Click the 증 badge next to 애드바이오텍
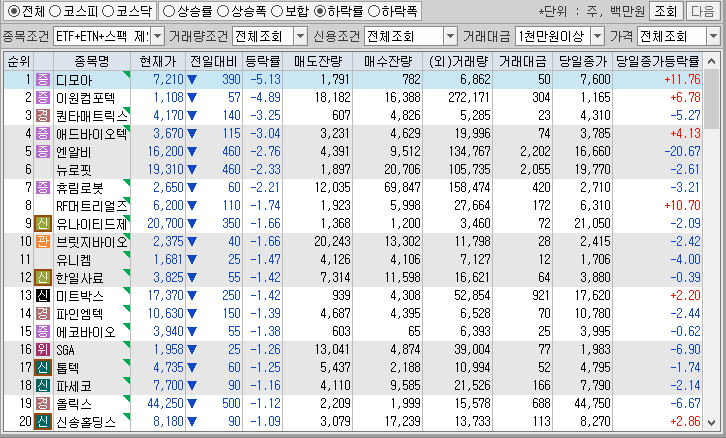Image resolution: width=726 pixels, height=438 pixels. click(43, 134)
